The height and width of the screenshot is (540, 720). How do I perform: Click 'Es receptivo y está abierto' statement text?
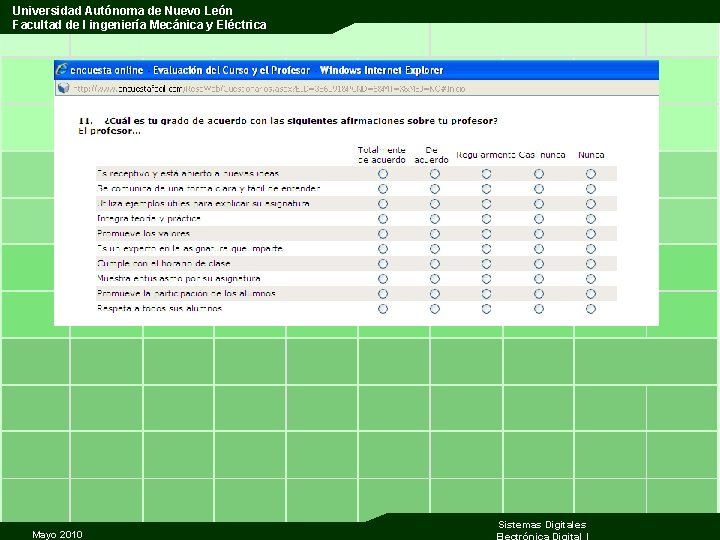pos(188,174)
